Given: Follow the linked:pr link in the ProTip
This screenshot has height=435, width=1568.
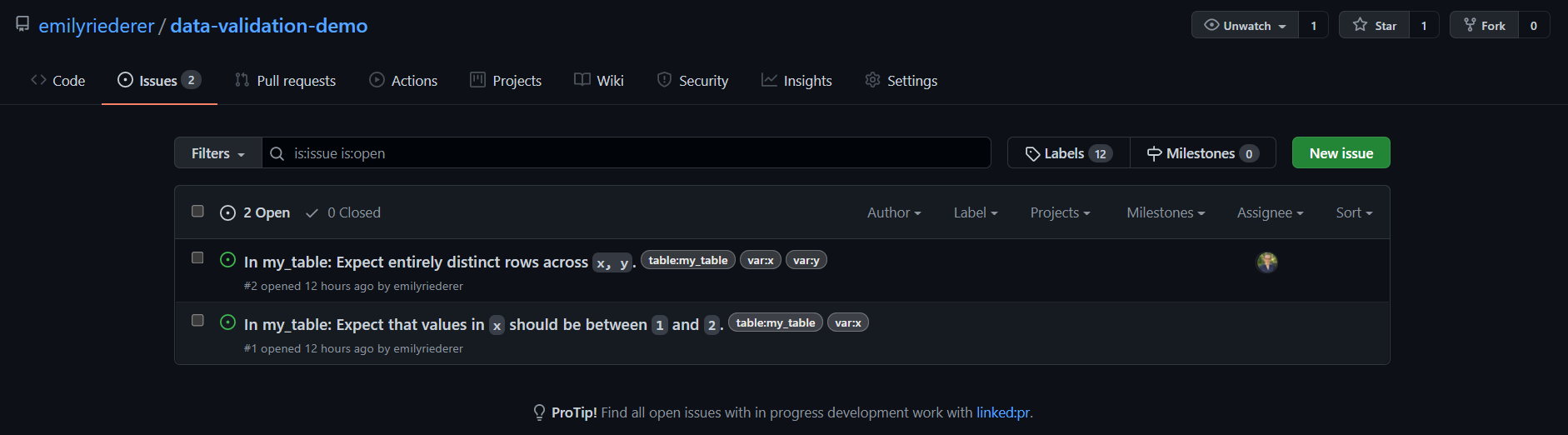Looking at the screenshot, I should 1002,412.
